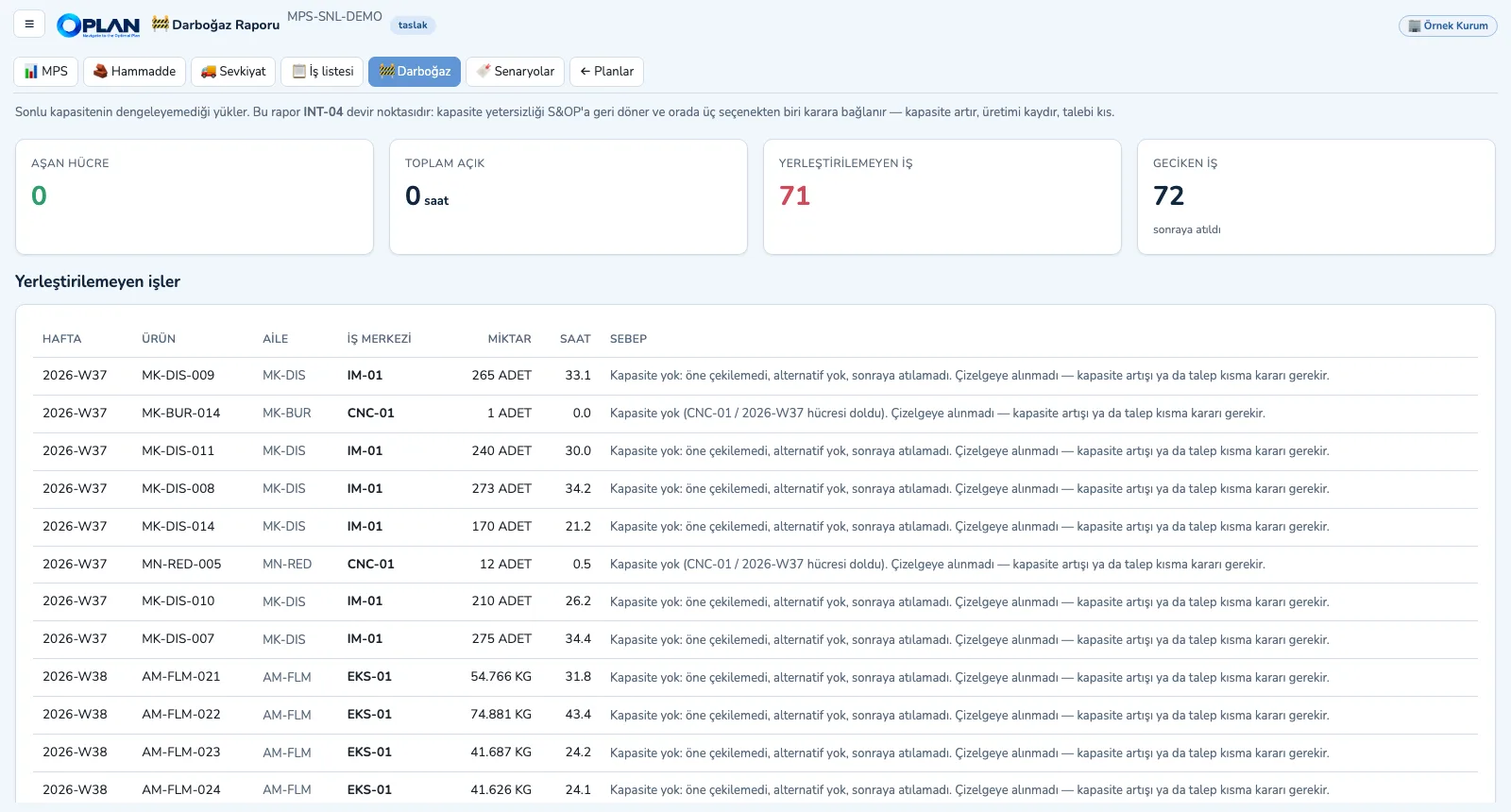The image size is (1511, 812).
Task: Select the AM-FLM-022 table row
Action: (x=755, y=715)
